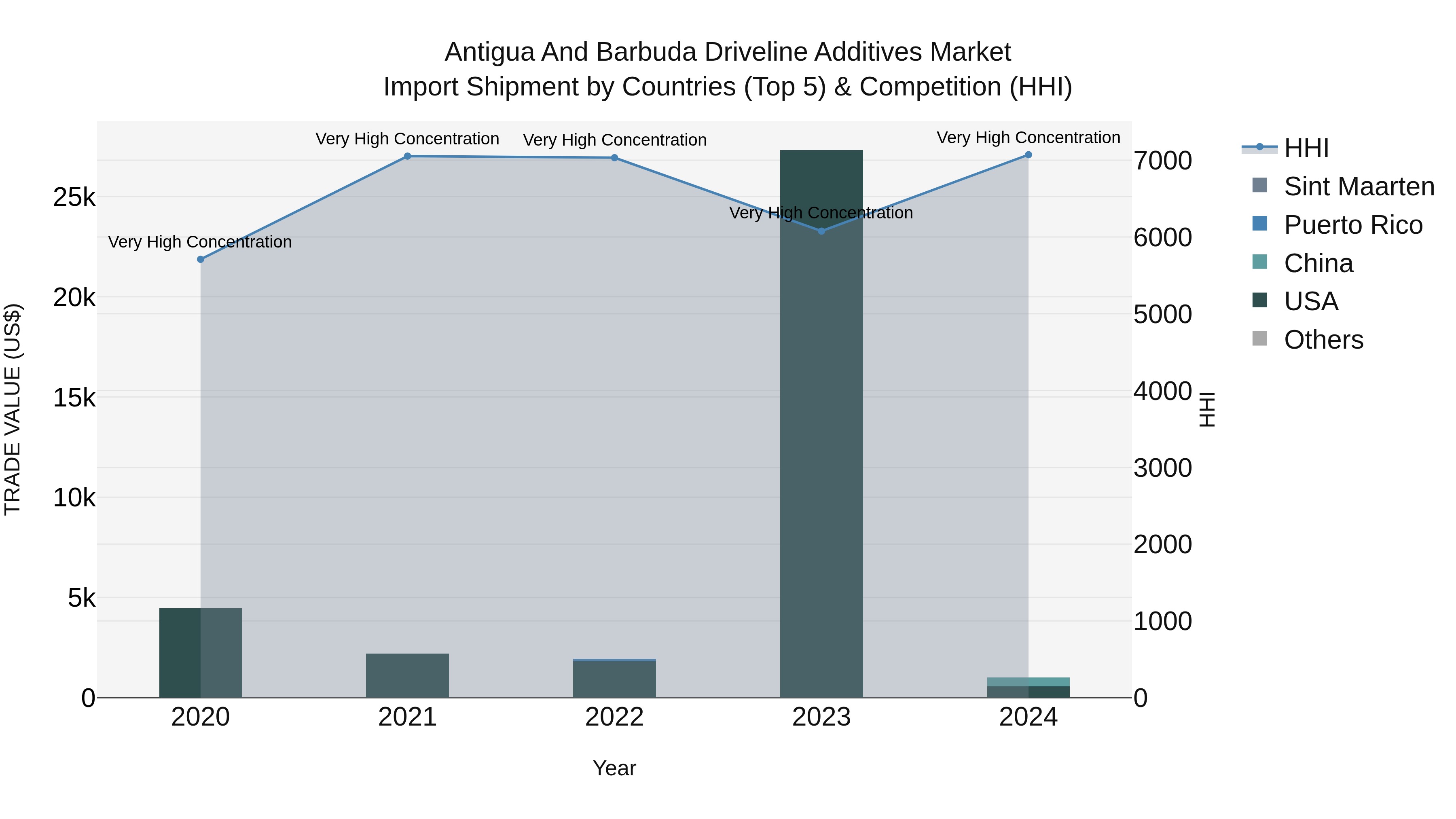Screen dimensions: 1456x819
Task: Click the 7000 HHI tick label
Action: [x=1163, y=161]
